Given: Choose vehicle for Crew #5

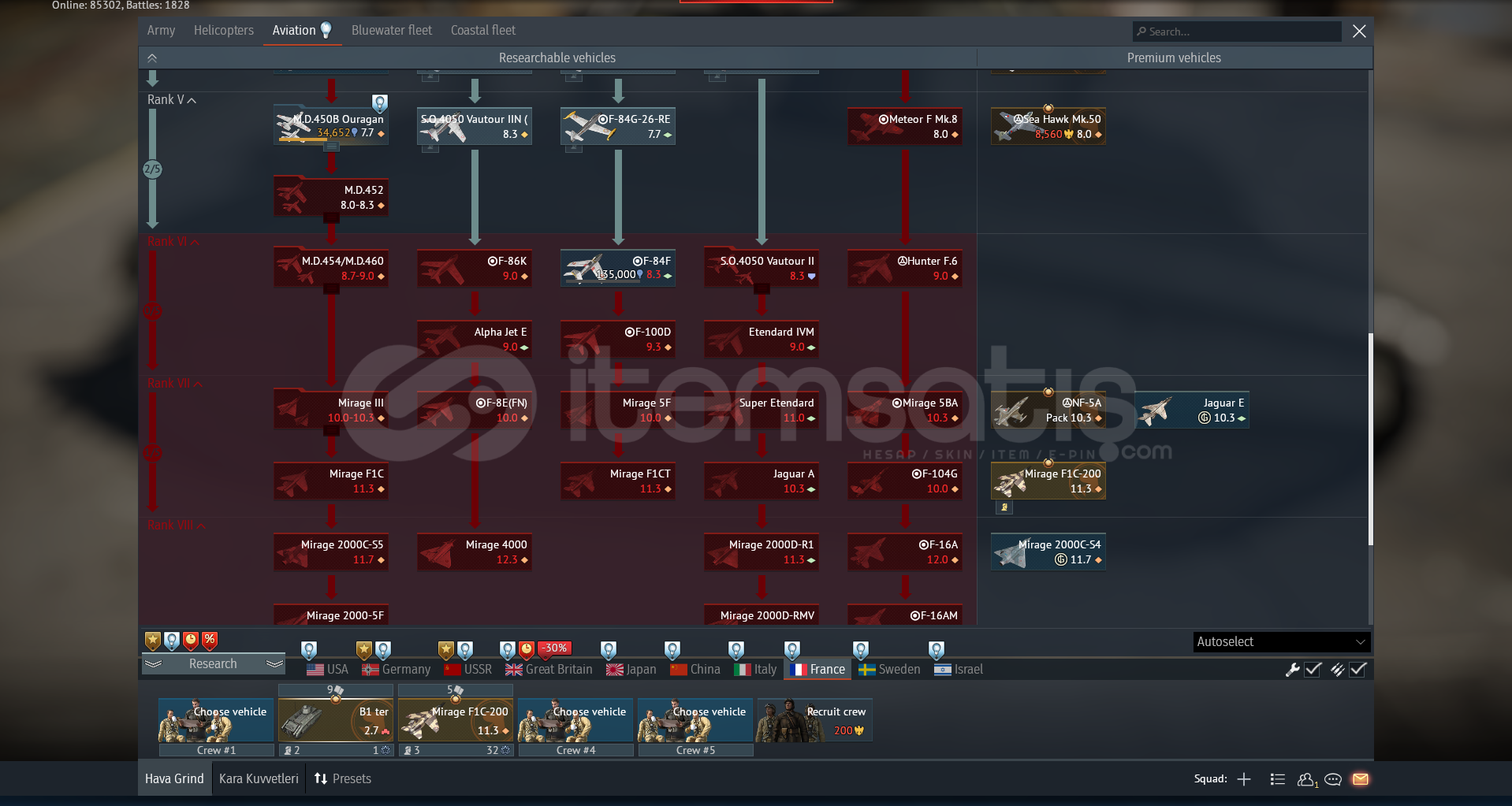Looking at the screenshot, I should [695, 720].
